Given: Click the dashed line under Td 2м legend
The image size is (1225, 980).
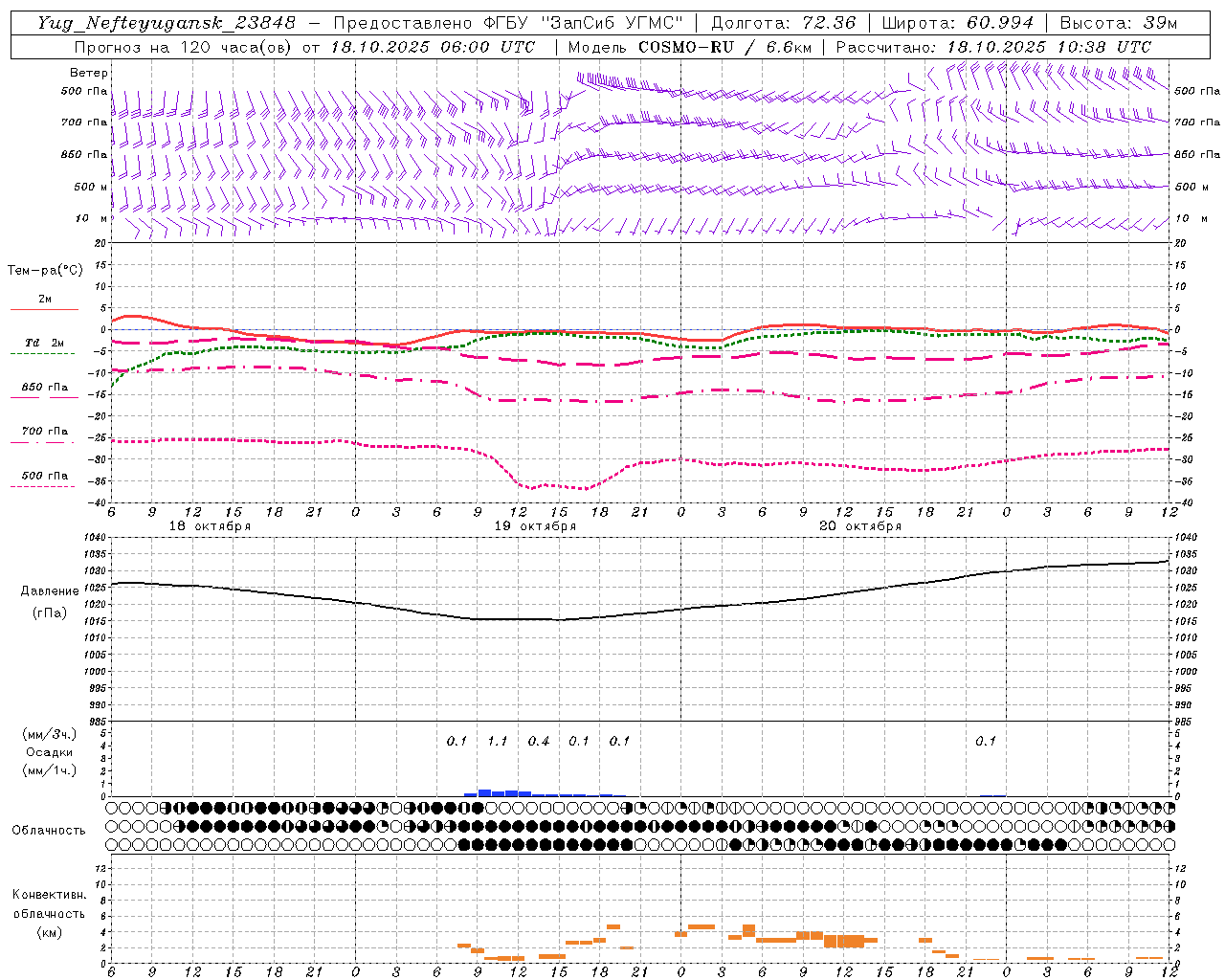Looking at the screenshot, I should (x=43, y=353).
